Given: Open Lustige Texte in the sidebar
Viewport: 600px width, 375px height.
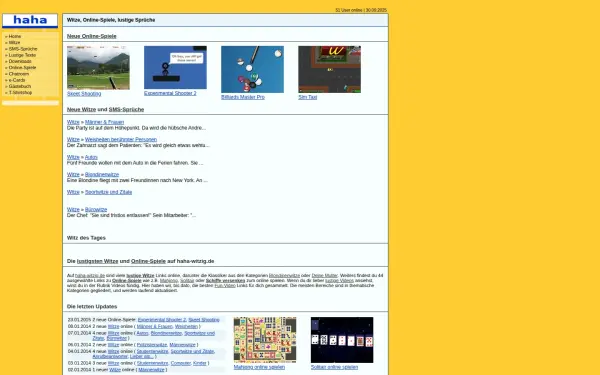Looking at the screenshot, I should (22, 55).
